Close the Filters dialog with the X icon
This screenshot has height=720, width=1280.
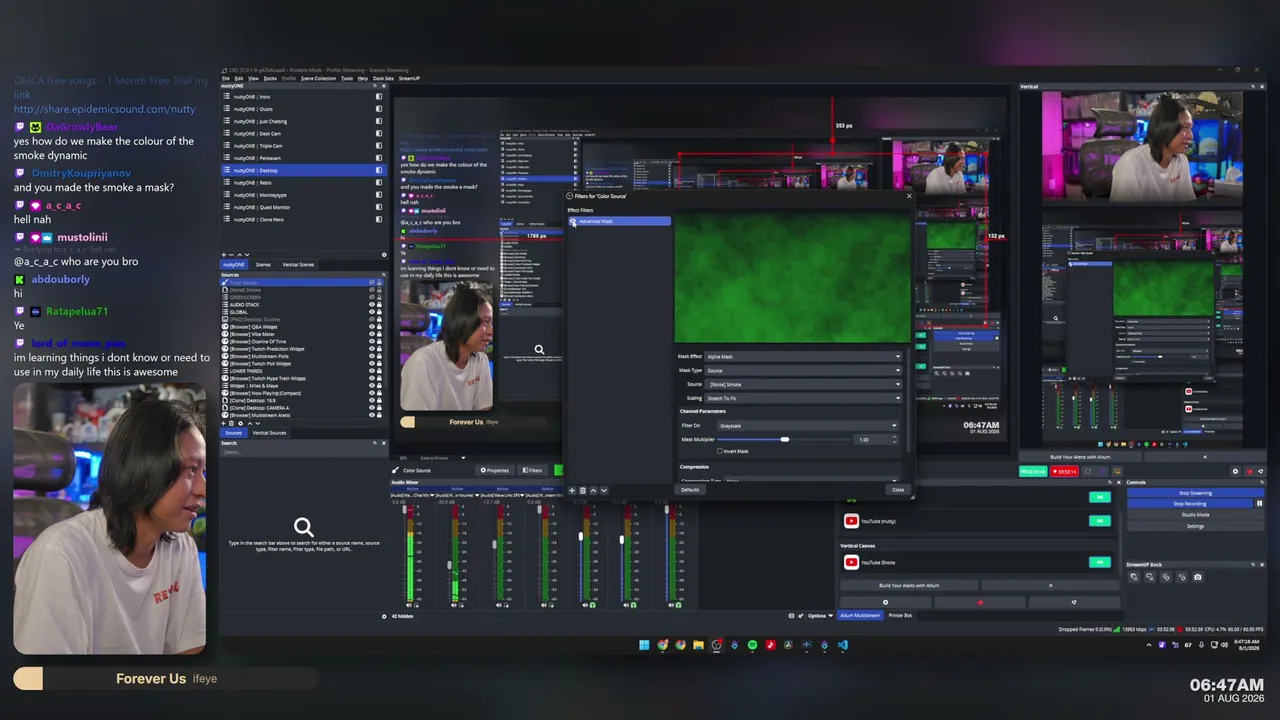[x=909, y=196]
